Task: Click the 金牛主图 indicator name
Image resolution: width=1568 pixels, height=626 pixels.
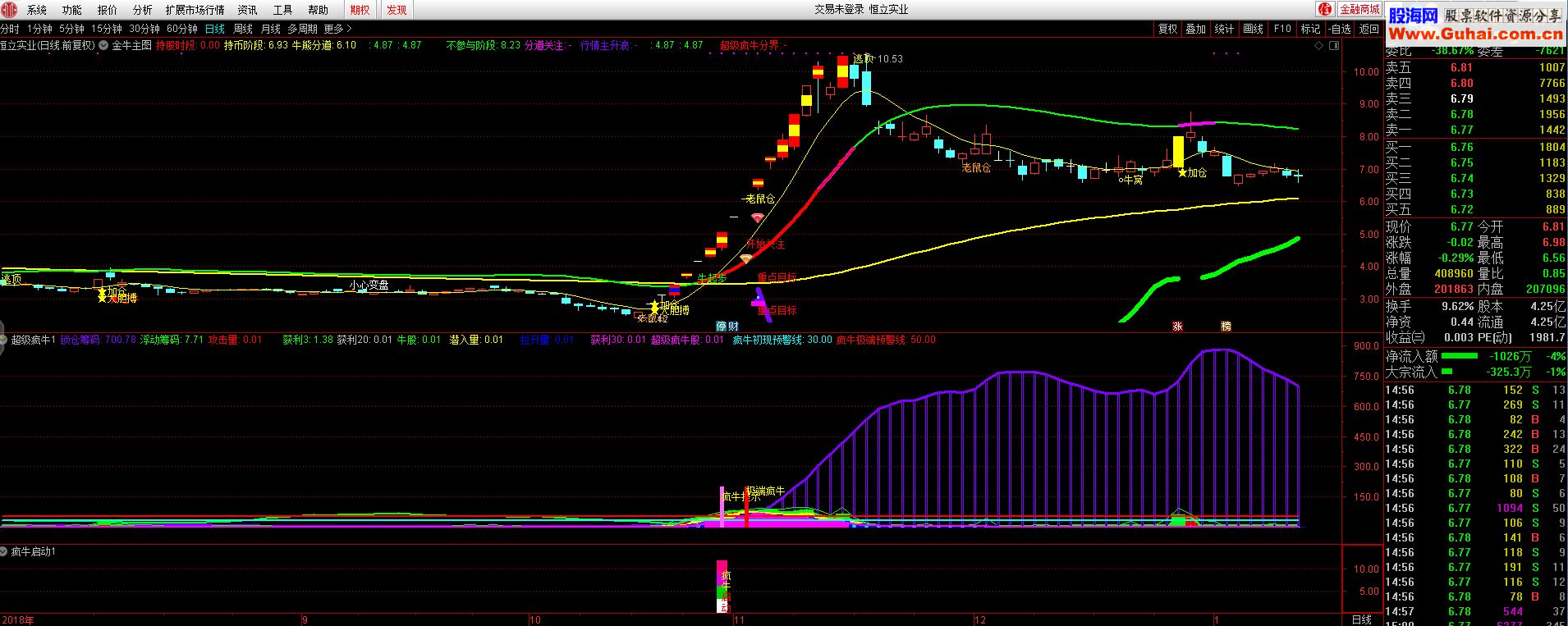Action: point(131,46)
